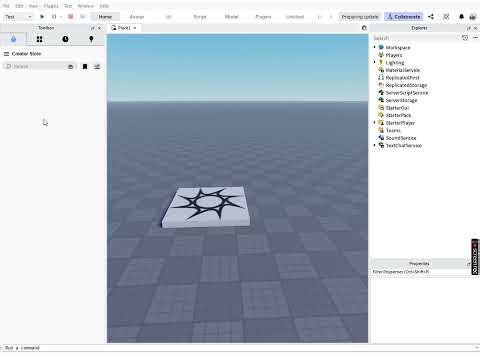Pause the running playtest
This screenshot has height=360, width=480.
point(54,17)
